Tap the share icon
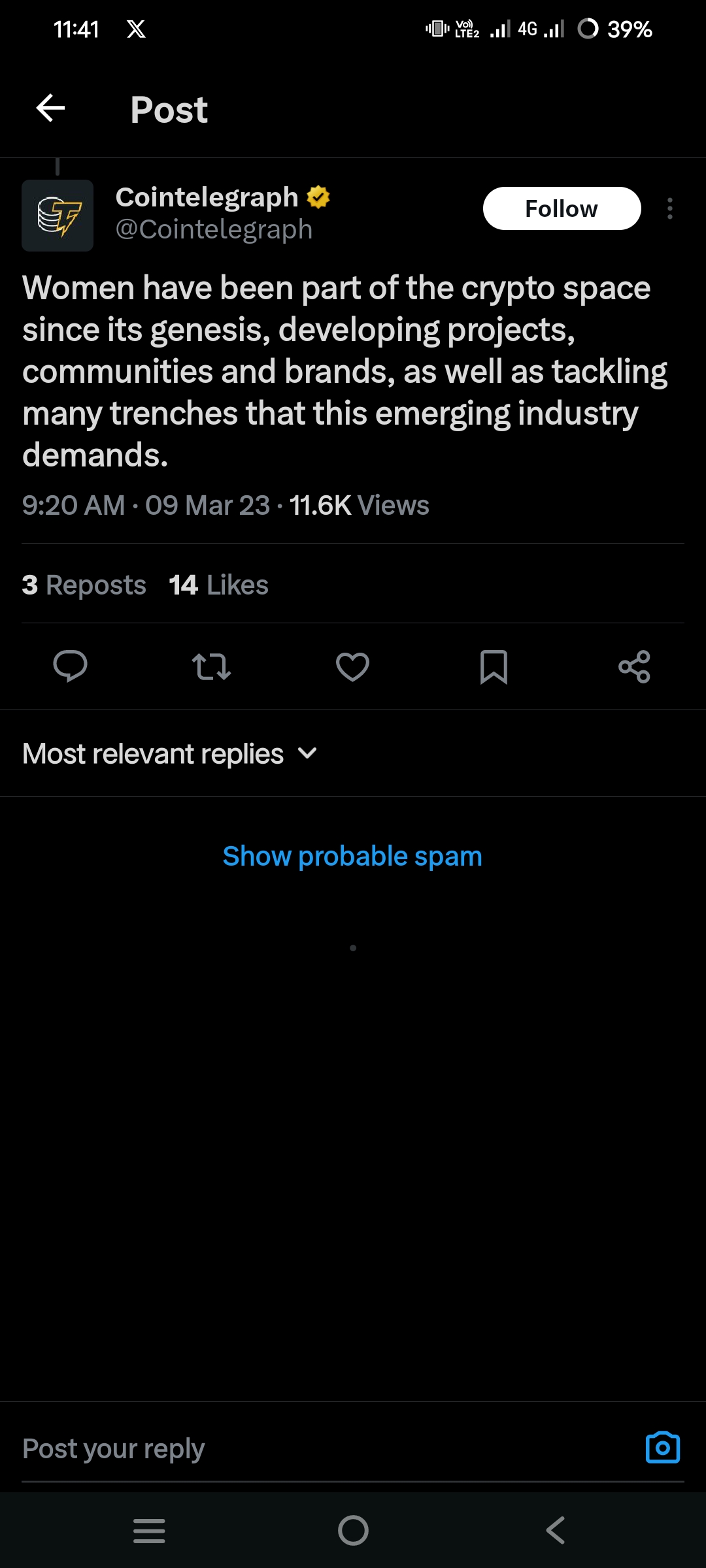Screen dimensions: 706x1568 click(634, 666)
